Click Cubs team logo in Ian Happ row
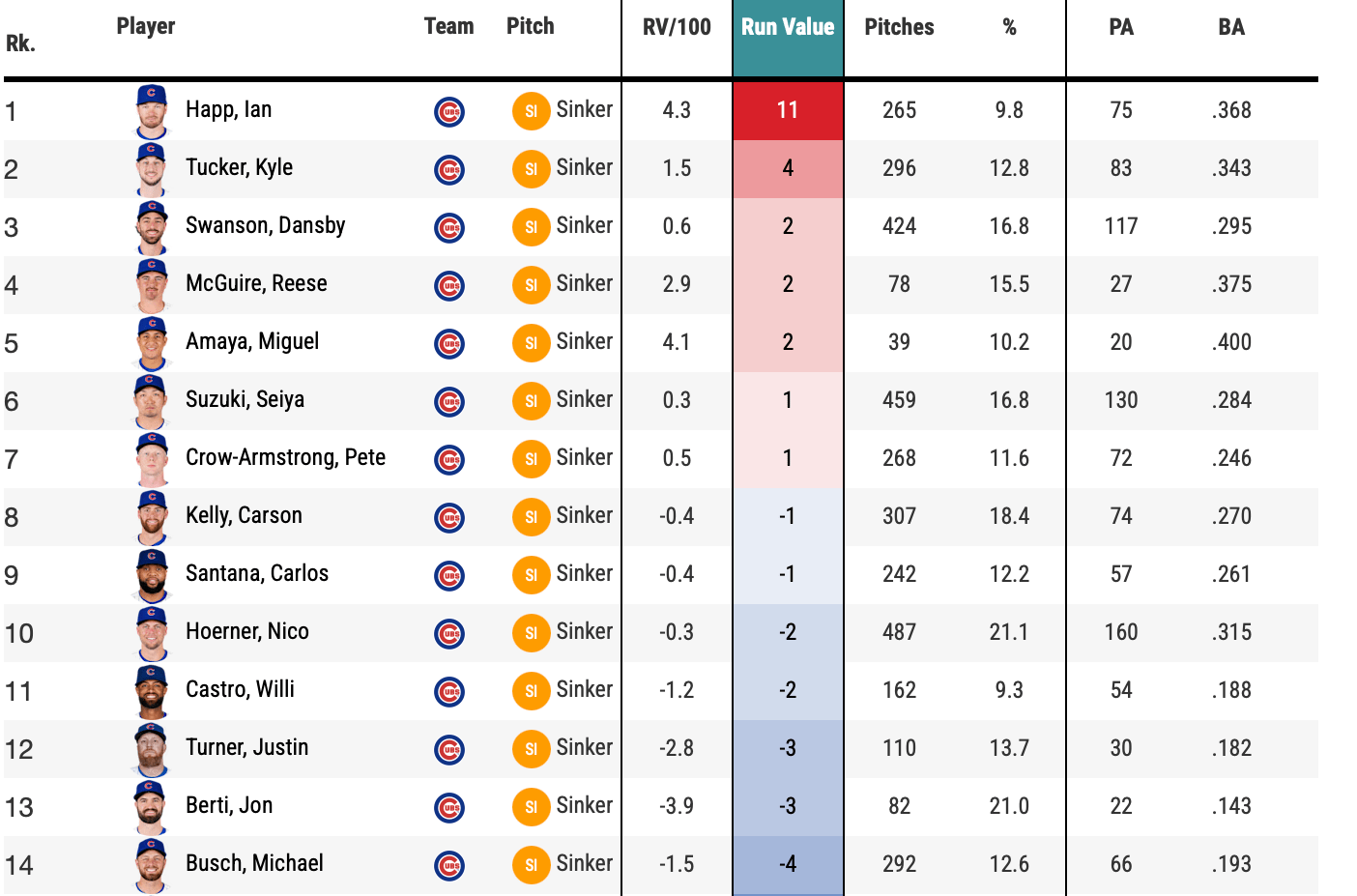Viewport: 1357px width, 896px height. pos(449,111)
